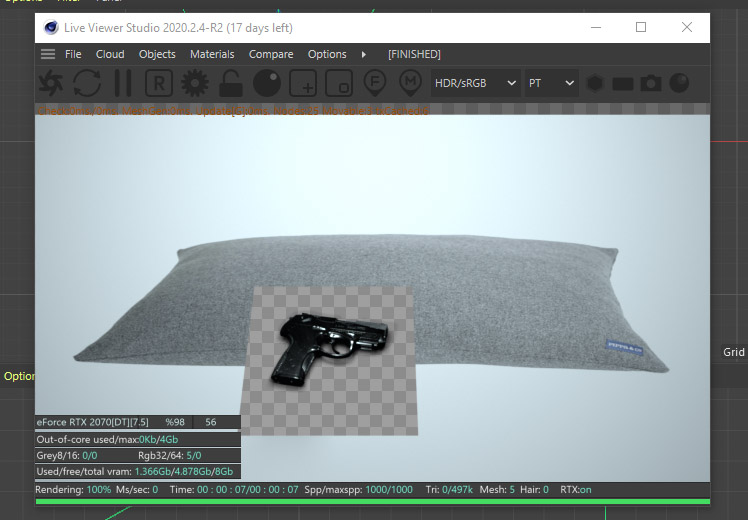Click the dark sphere icon at the toolbar end
Screen dimensions: 748x520
click(679, 83)
